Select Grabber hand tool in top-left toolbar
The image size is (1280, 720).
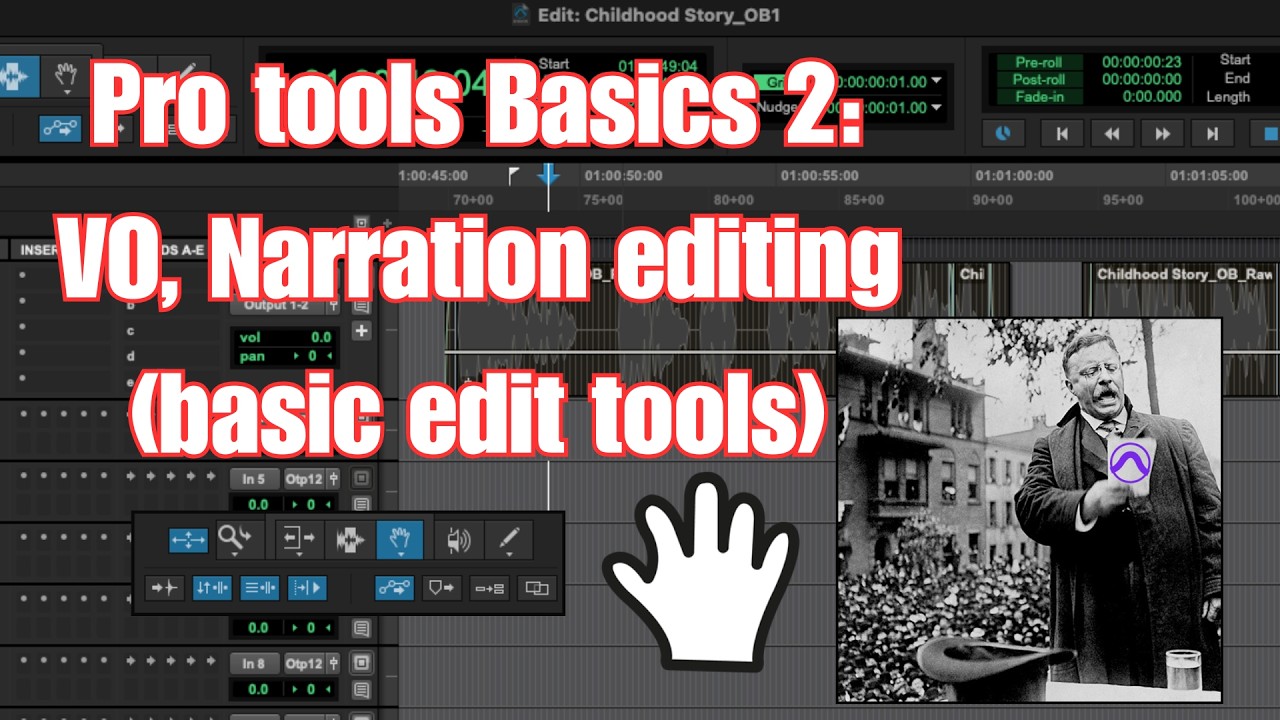tap(65, 77)
